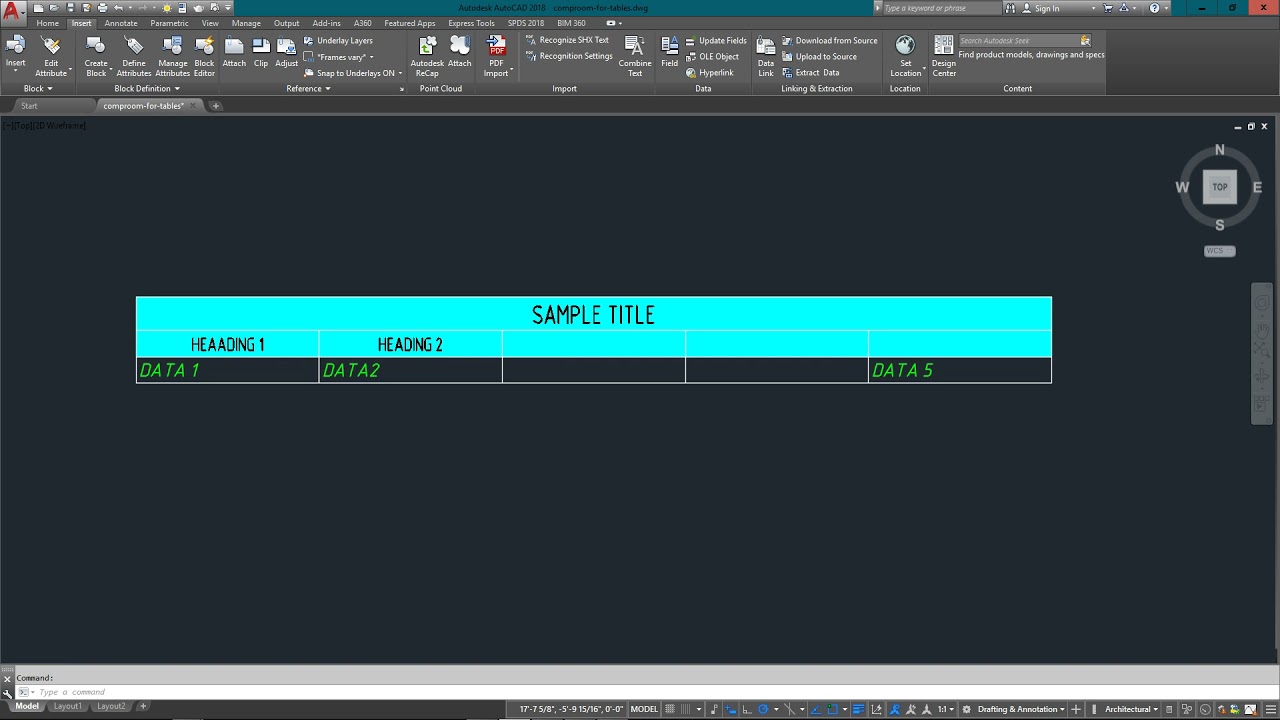
Task: Click Download from Source
Action: (830, 41)
